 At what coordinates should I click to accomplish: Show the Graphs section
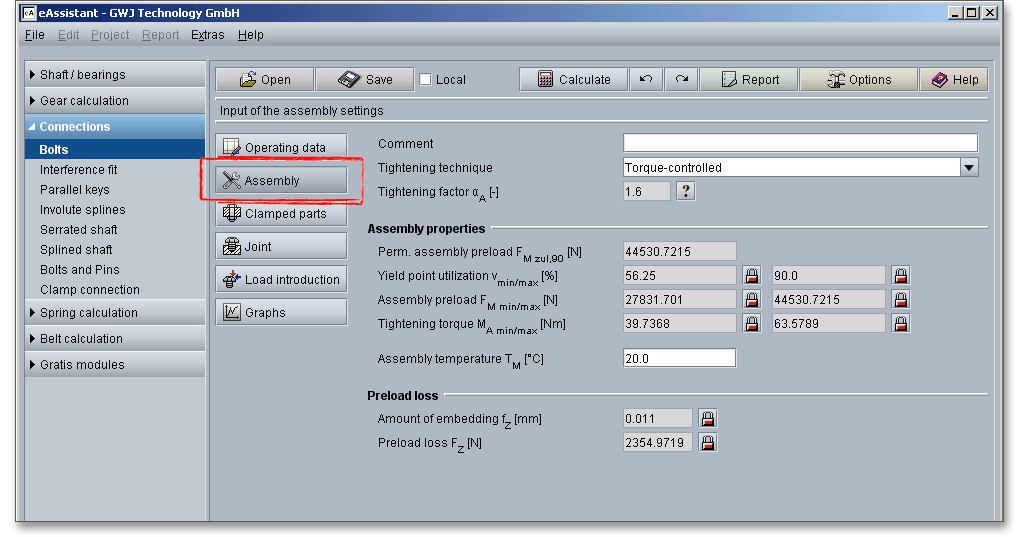click(281, 313)
